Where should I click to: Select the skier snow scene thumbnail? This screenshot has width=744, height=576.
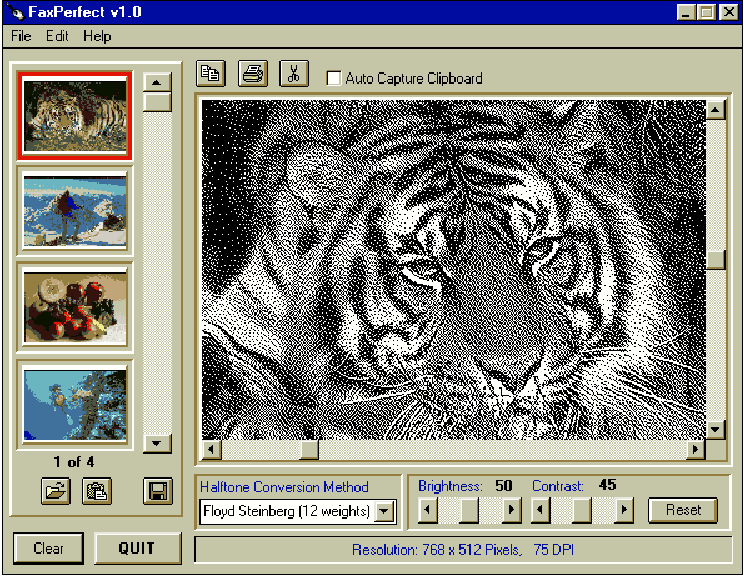click(76, 207)
